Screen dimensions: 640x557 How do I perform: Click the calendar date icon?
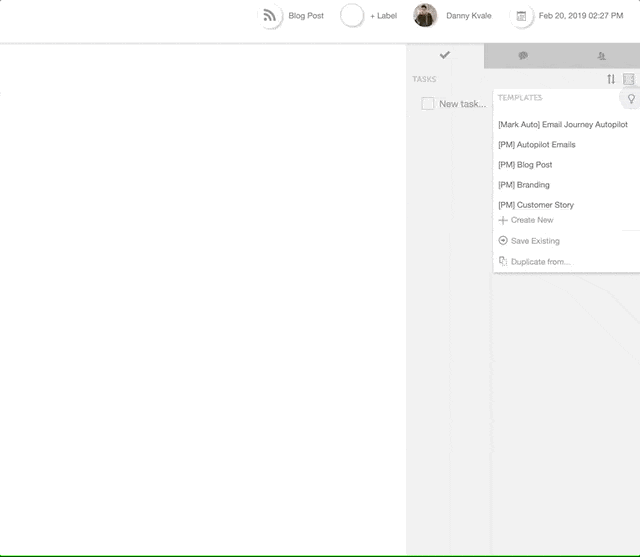coord(521,16)
